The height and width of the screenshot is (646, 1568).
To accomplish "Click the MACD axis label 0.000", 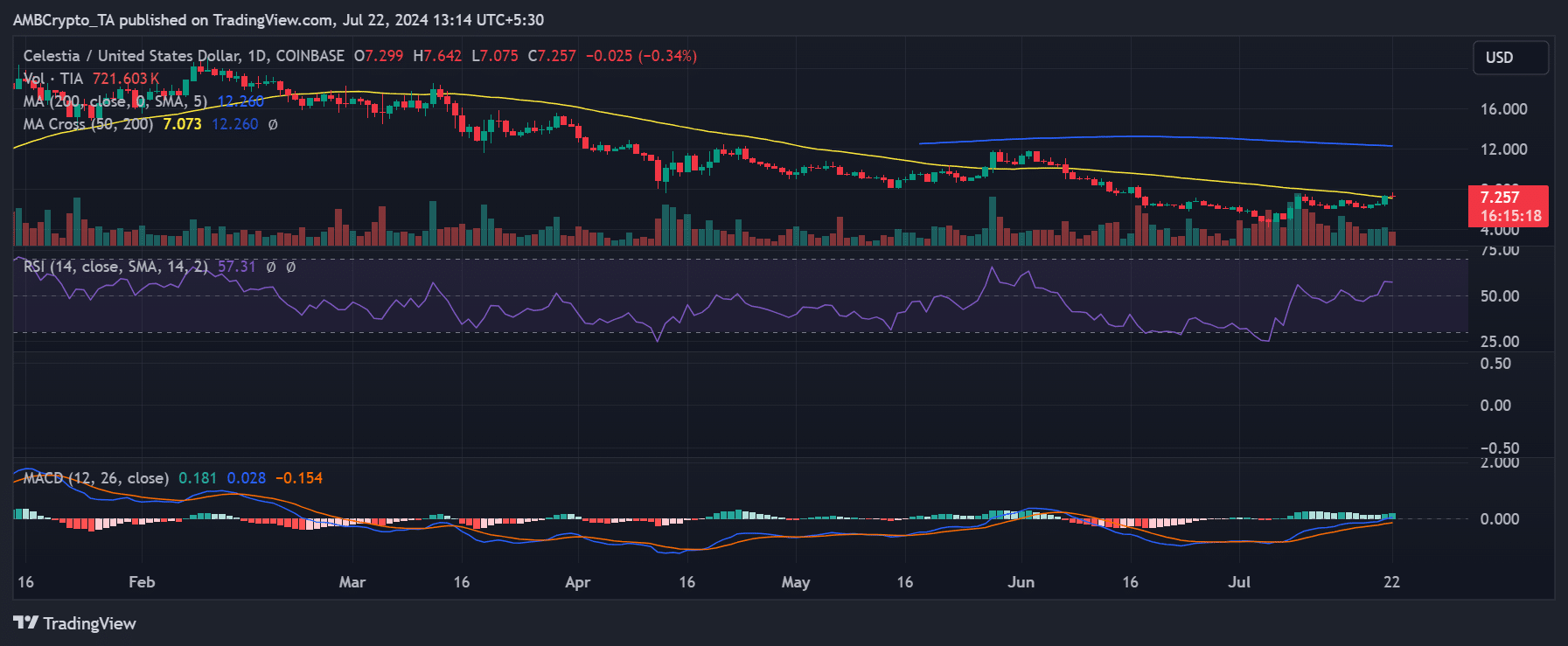I will [1500, 519].
